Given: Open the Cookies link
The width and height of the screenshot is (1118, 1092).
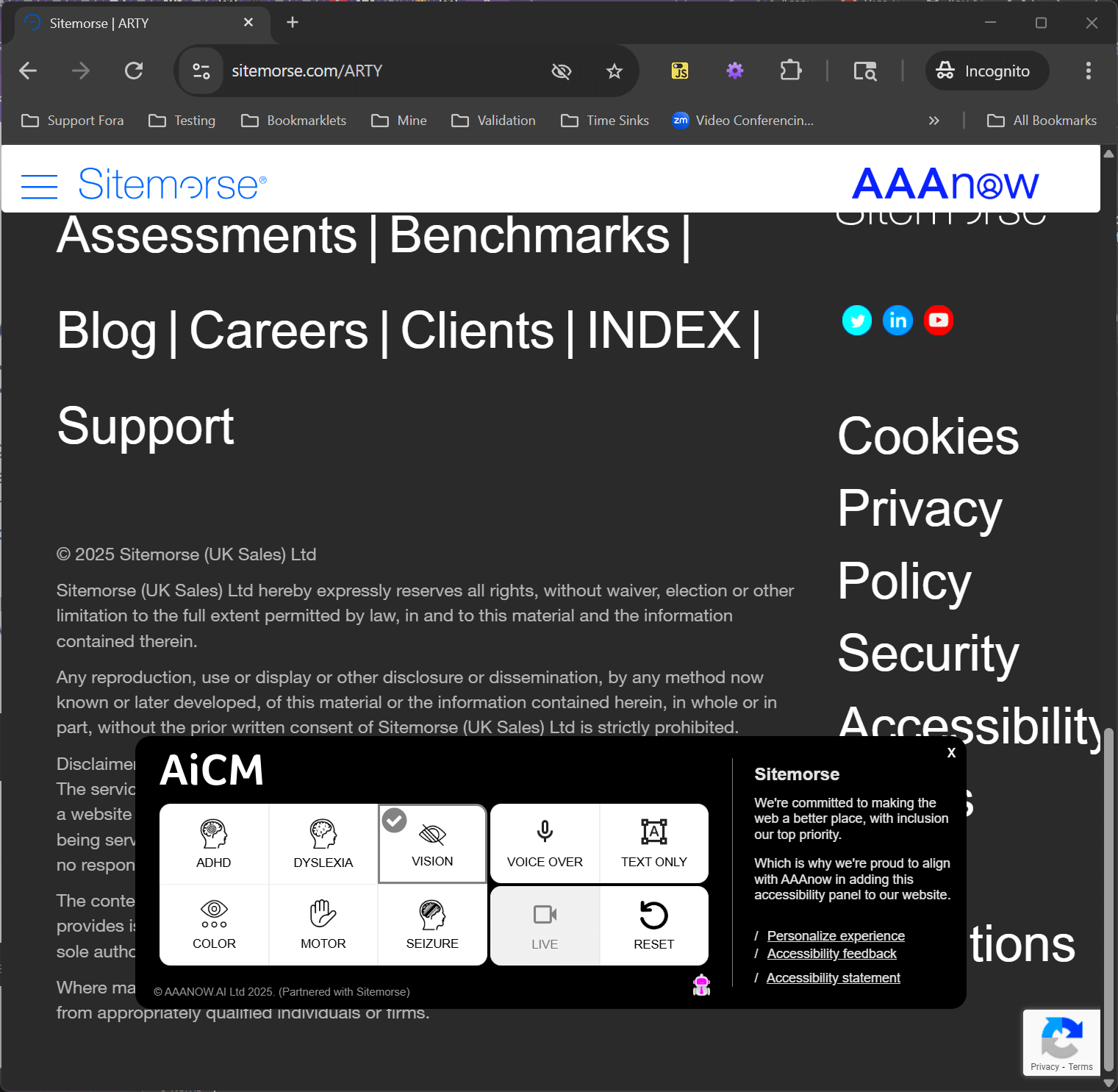Looking at the screenshot, I should [928, 436].
